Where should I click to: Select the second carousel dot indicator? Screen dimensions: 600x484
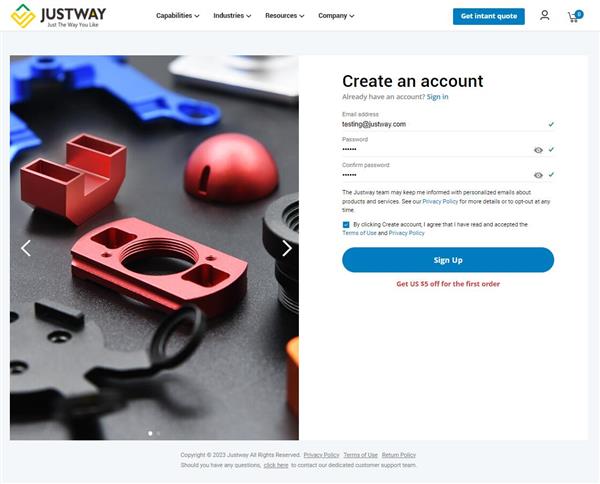point(158,433)
